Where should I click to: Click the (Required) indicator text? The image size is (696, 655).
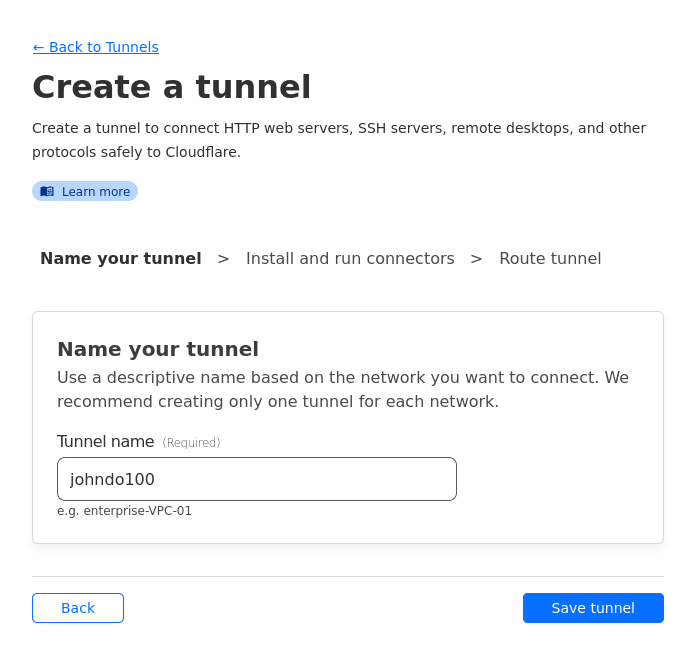191,443
